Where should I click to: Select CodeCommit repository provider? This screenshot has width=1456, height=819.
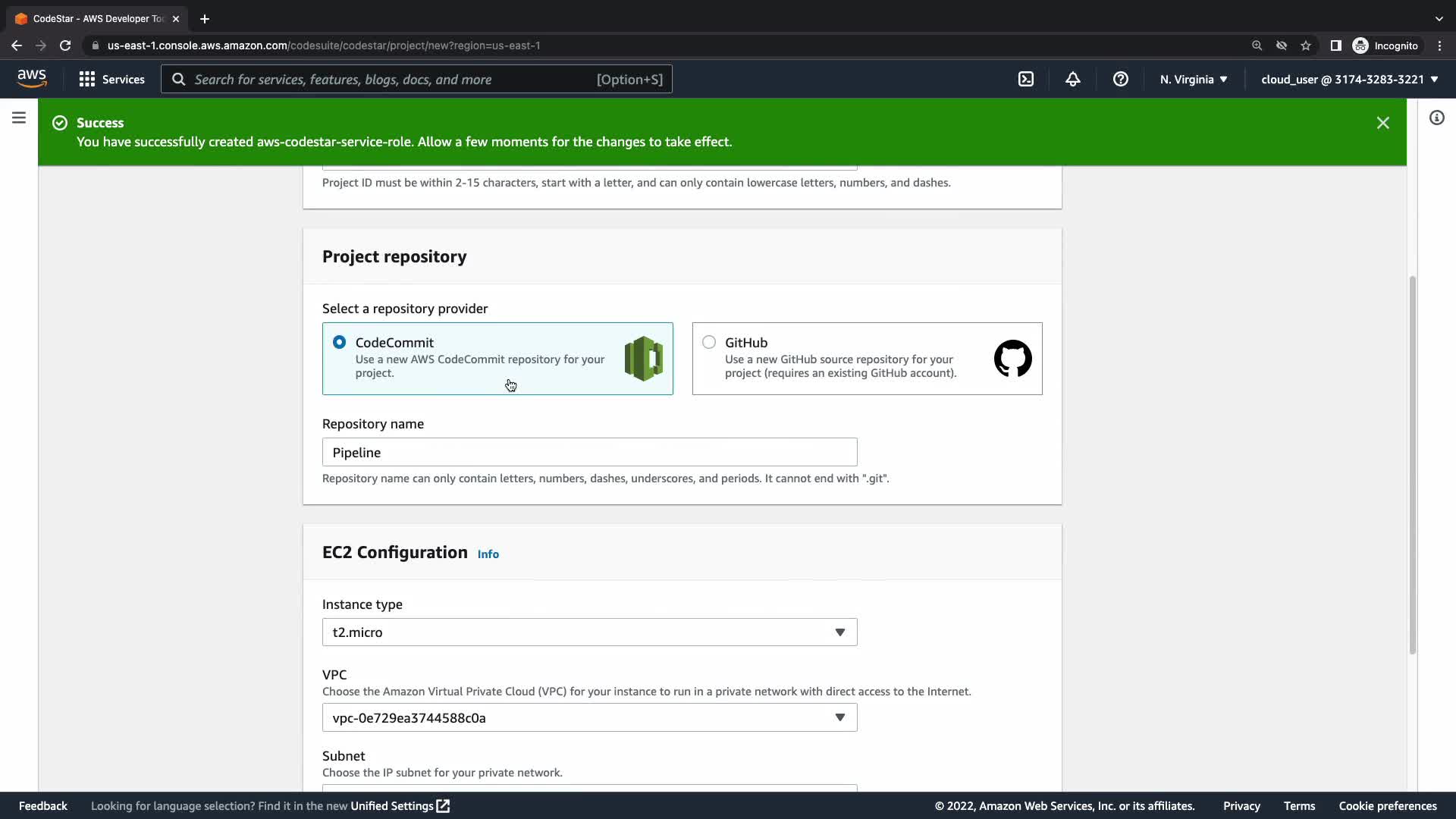pos(339,343)
